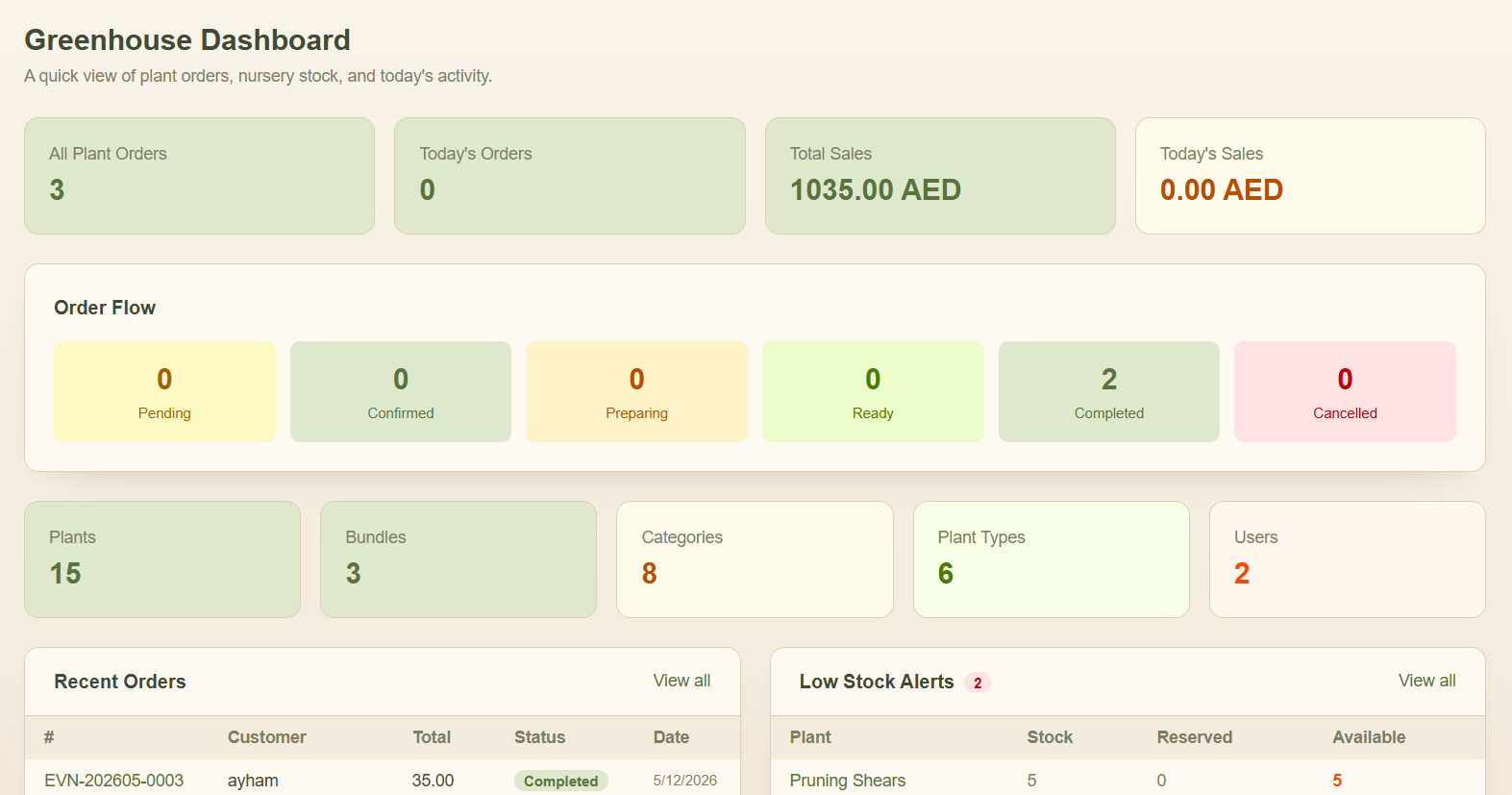Open the Users count card

tap(1348, 559)
